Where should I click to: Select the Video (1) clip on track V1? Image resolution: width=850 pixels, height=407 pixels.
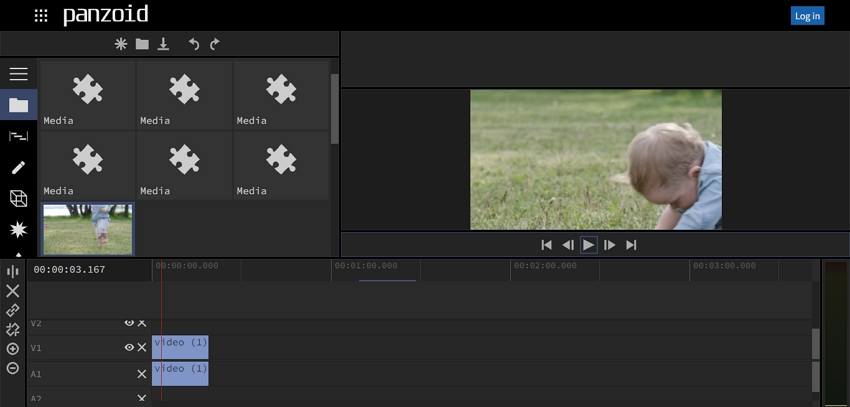point(180,347)
